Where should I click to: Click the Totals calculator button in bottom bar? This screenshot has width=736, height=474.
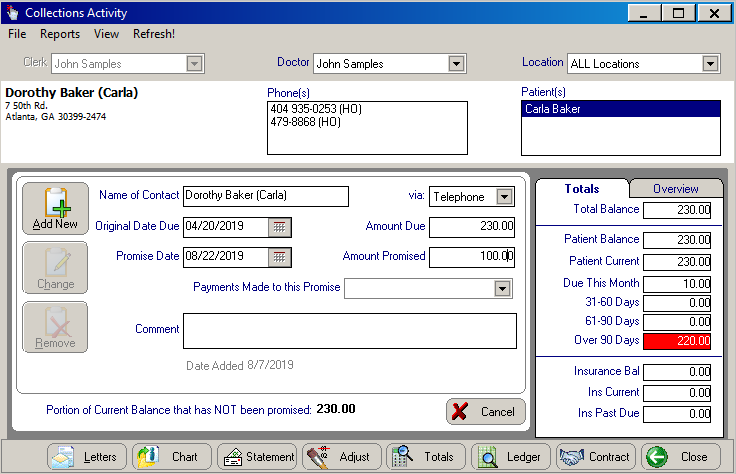pos(426,457)
